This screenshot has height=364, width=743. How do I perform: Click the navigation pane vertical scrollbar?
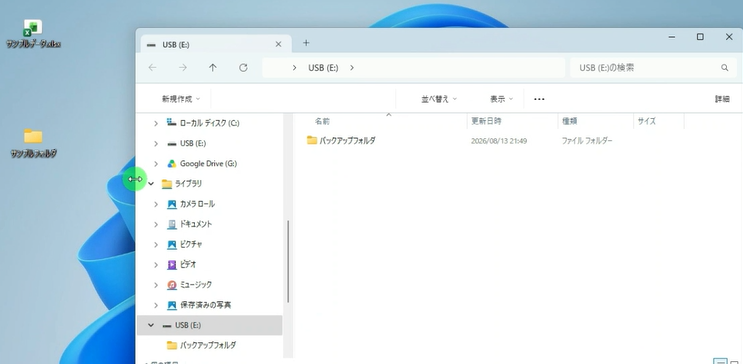pyautogui.click(x=288, y=262)
